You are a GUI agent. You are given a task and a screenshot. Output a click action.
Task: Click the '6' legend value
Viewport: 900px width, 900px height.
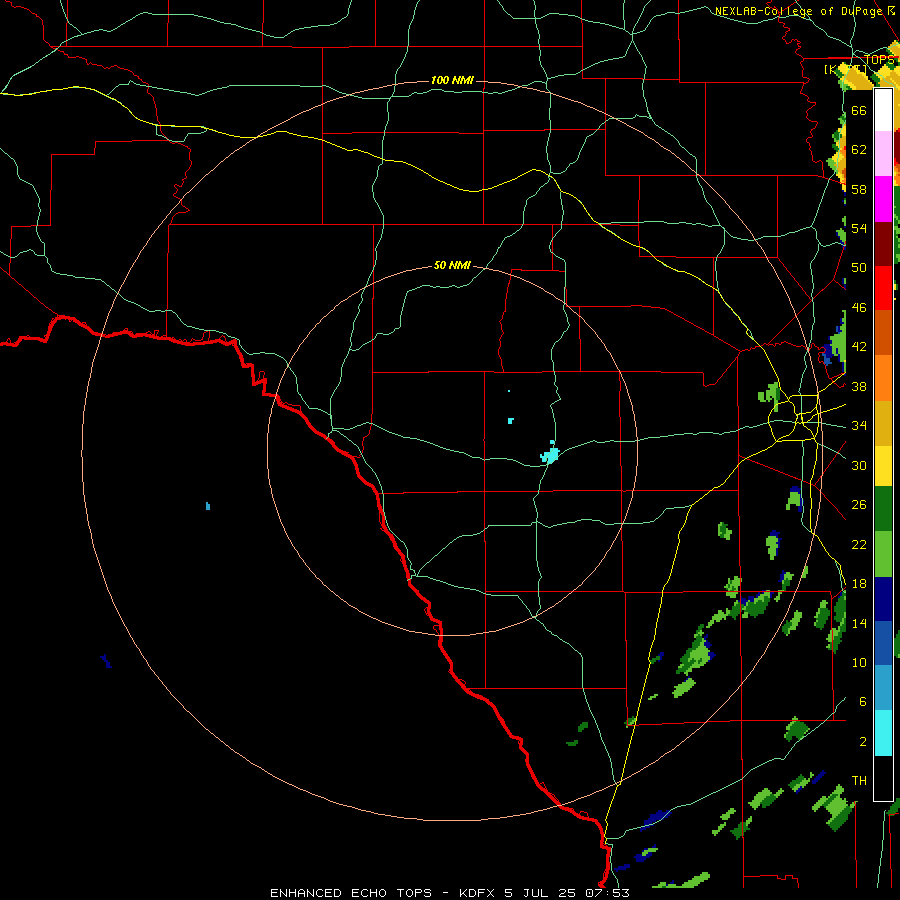863,702
